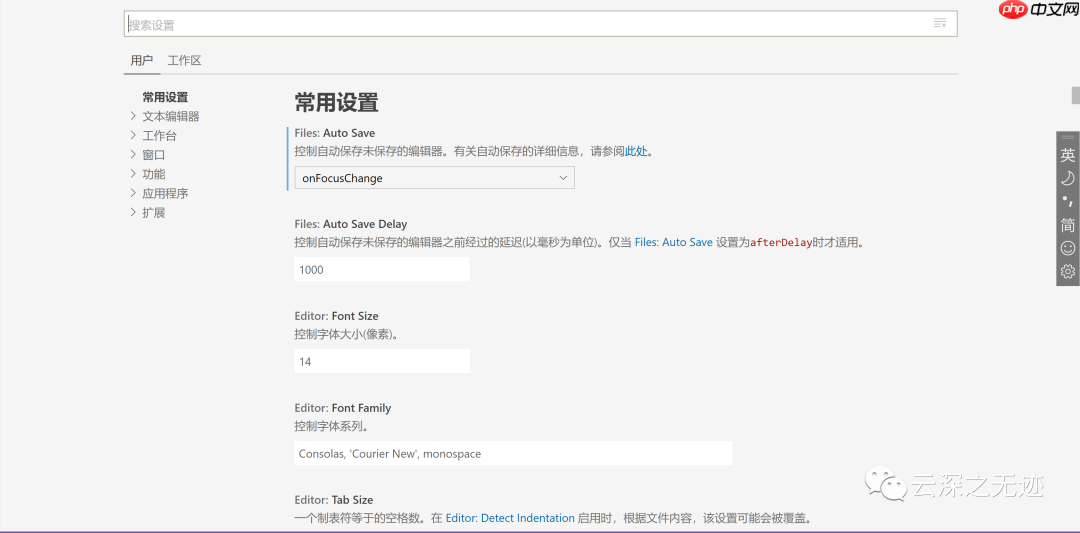Click afterDelay code text
This screenshot has height=533, width=1080.
coord(781,242)
